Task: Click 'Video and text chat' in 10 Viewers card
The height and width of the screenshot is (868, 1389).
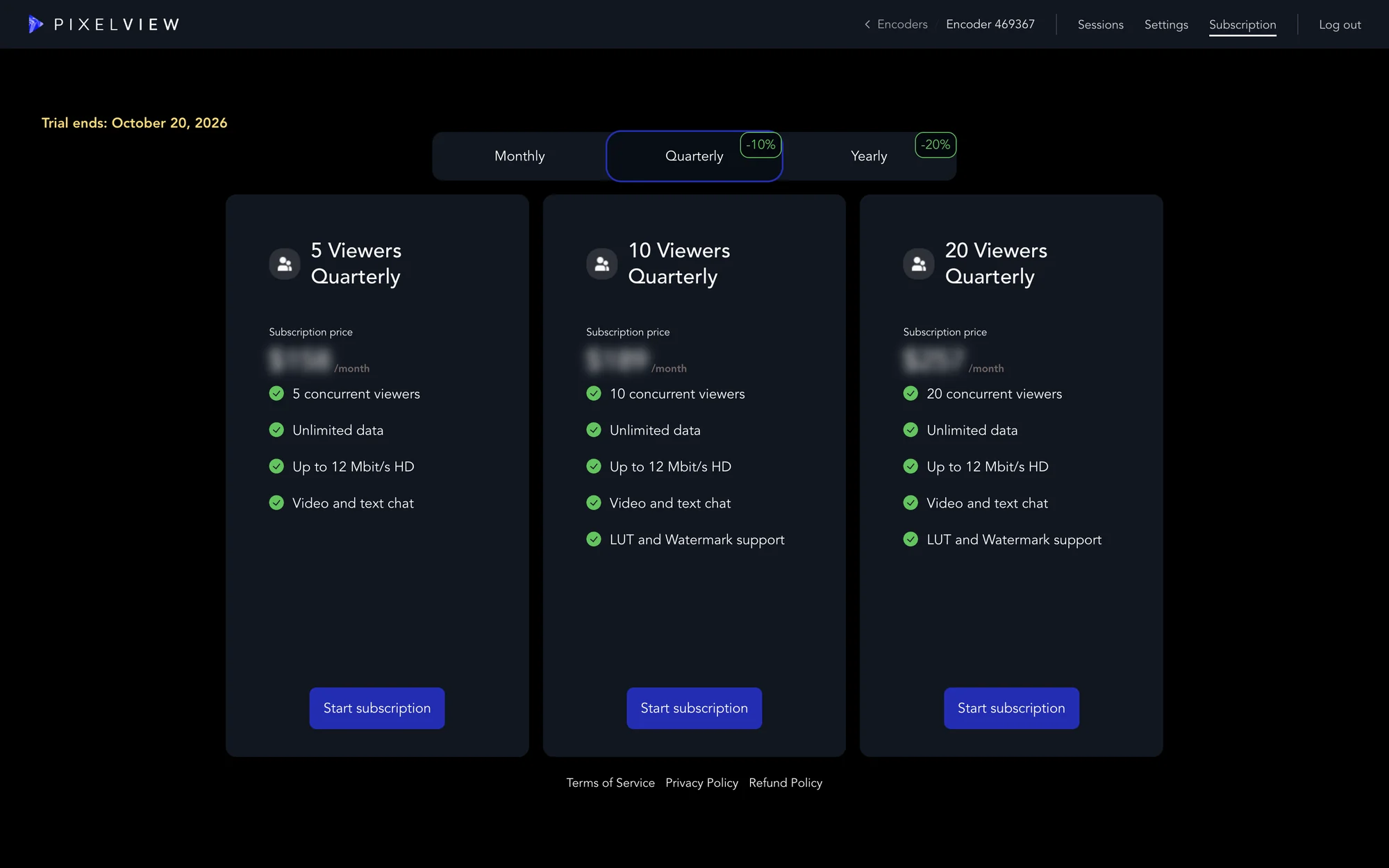Action: tap(670, 503)
